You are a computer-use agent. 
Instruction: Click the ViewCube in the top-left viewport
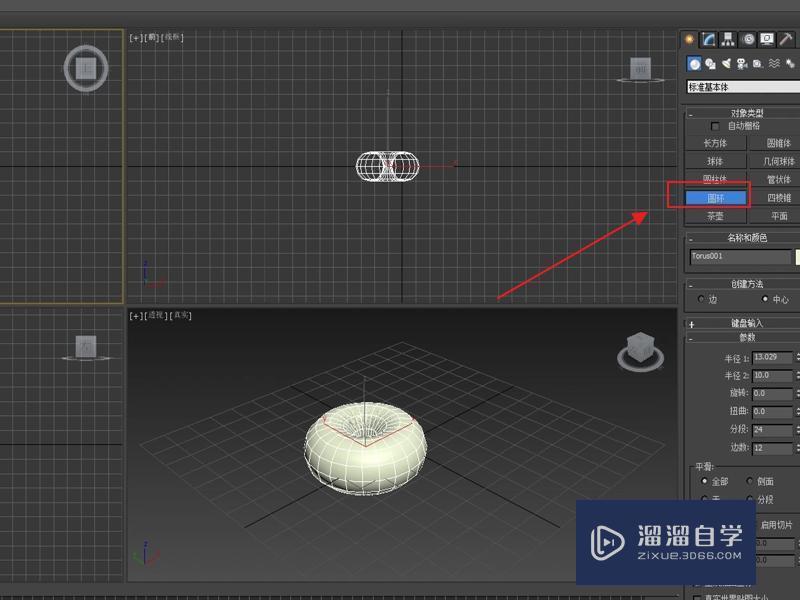(x=86, y=68)
